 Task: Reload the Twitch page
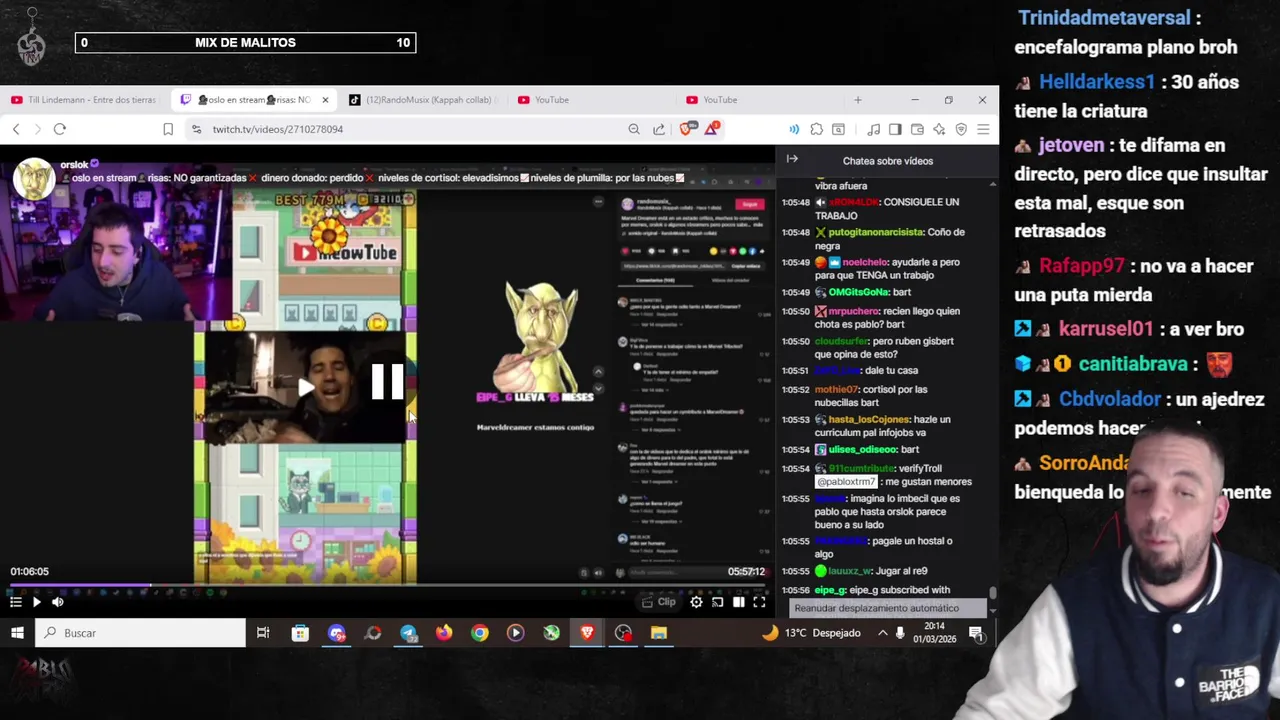[x=60, y=129]
